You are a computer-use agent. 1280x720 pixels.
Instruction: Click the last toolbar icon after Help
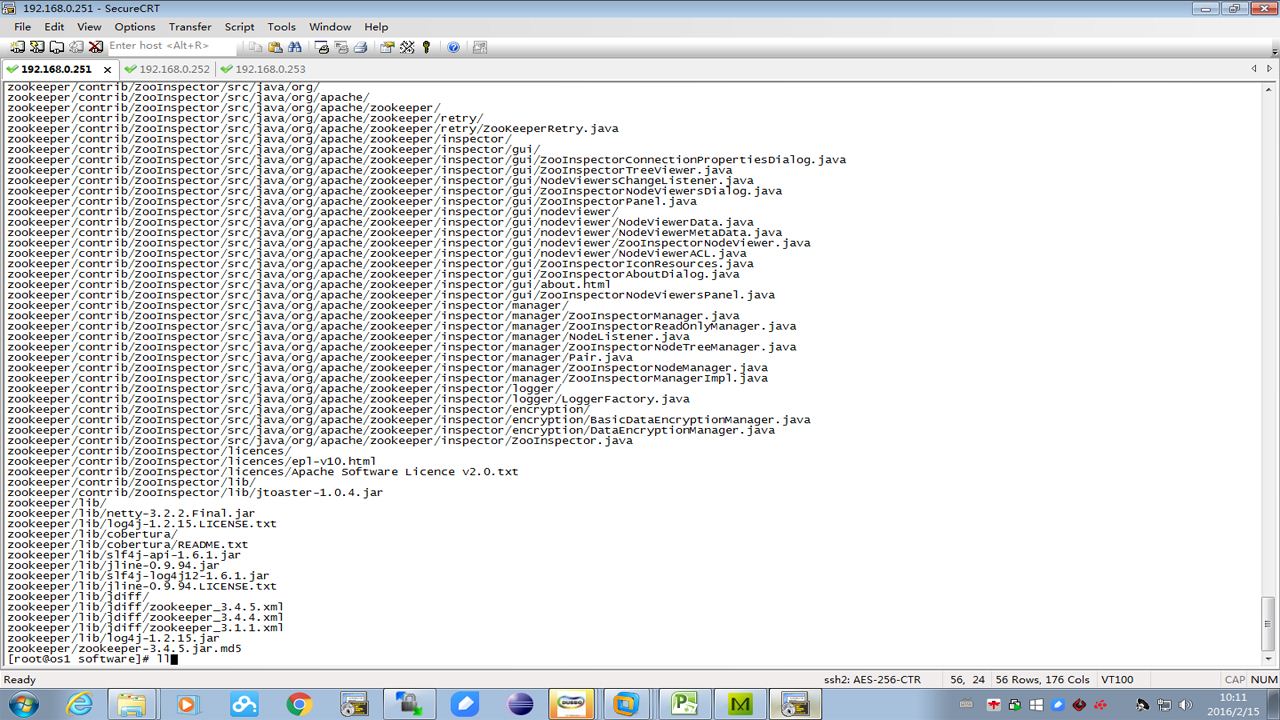coord(480,47)
